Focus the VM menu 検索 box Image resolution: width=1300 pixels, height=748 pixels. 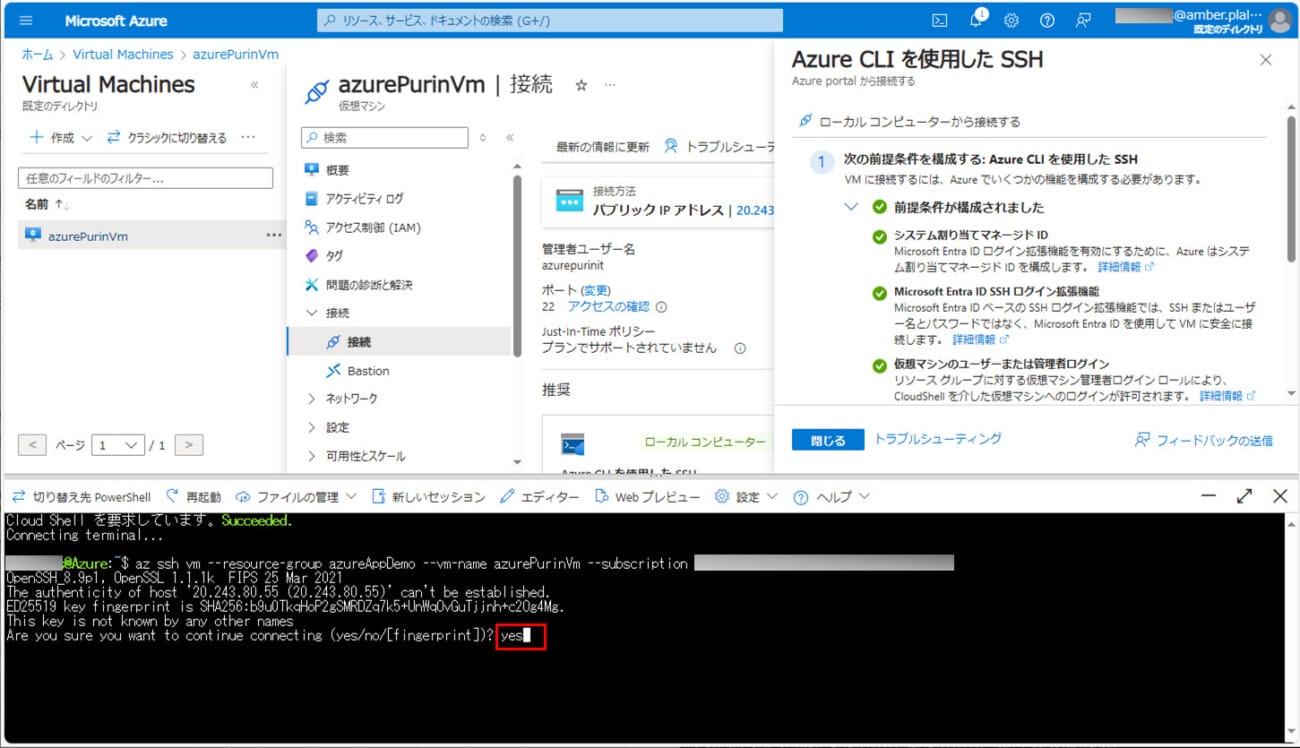[x=385, y=138]
